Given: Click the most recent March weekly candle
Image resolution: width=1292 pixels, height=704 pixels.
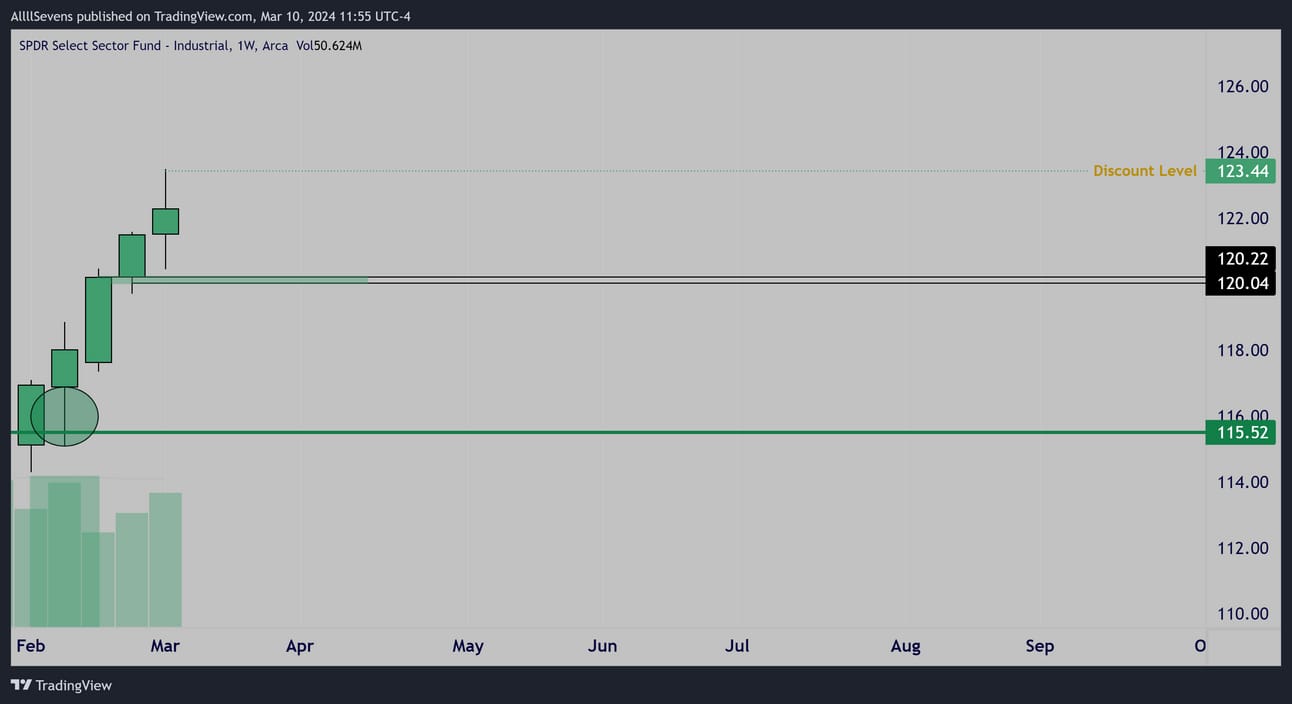Looking at the screenshot, I should click(165, 221).
